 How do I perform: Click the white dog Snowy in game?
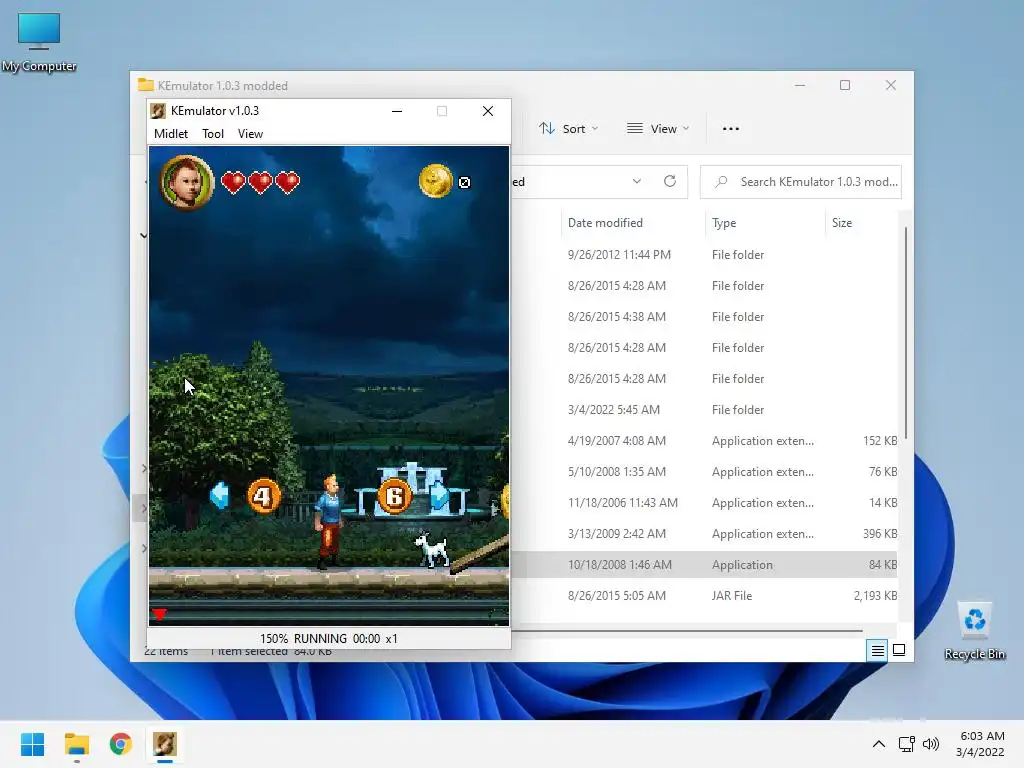(x=432, y=549)
